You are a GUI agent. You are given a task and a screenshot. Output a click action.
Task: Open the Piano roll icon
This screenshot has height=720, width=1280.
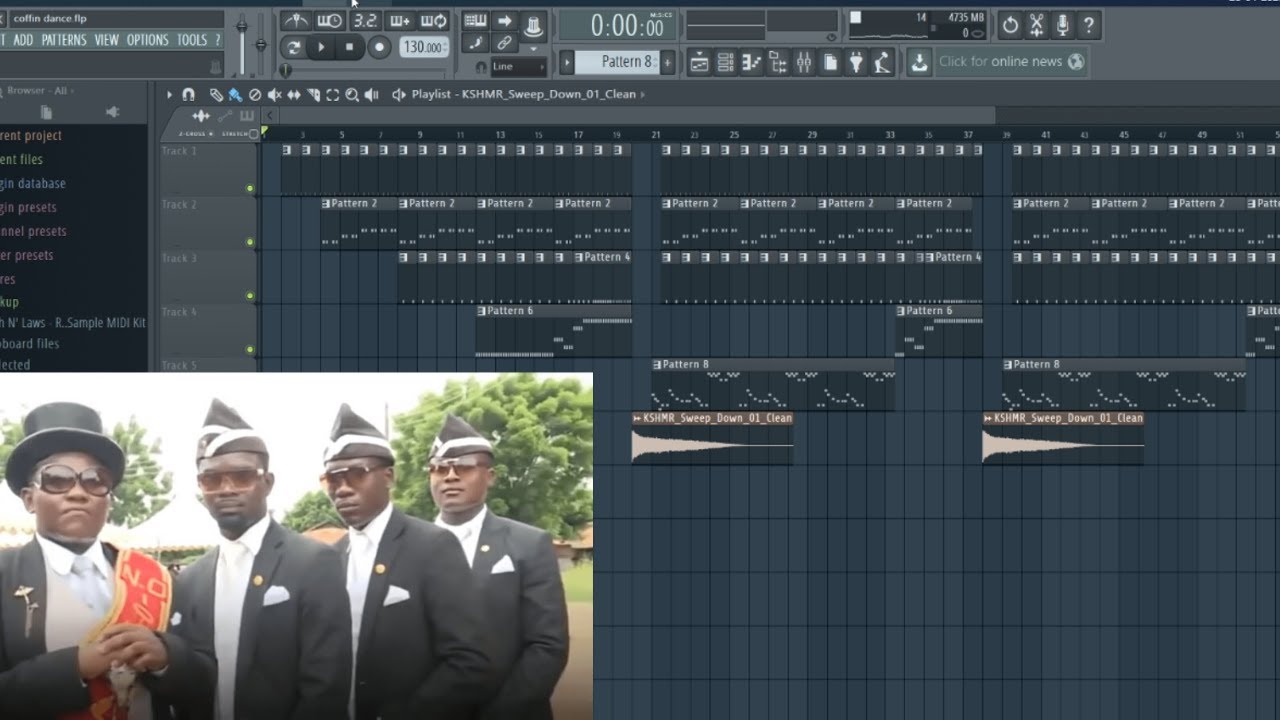(x=752, y=62)
